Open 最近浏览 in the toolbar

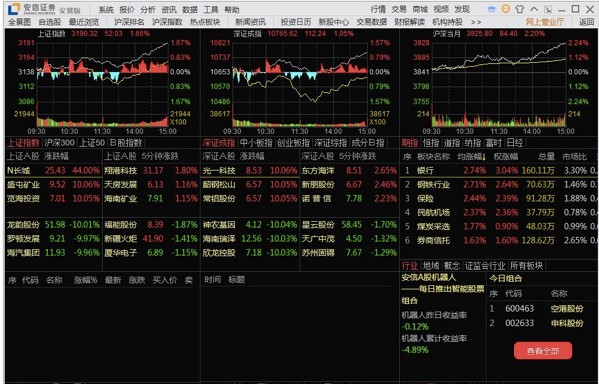coord(84,22)
